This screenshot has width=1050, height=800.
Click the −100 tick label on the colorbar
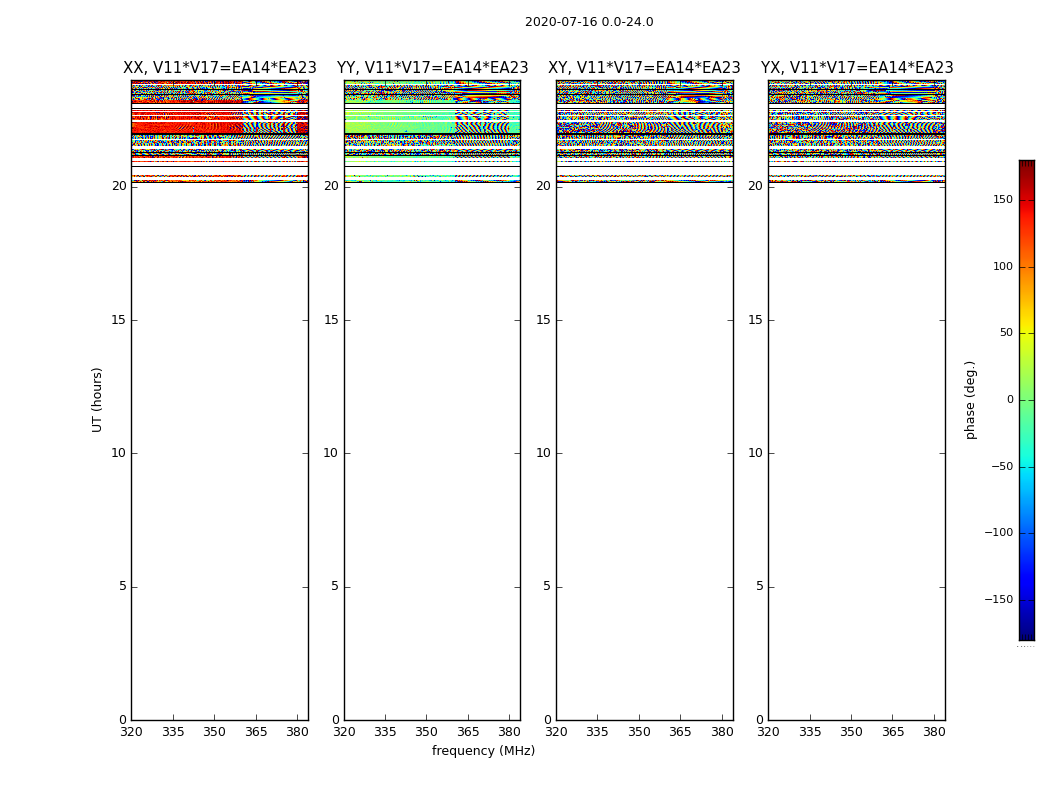point(998,532)
